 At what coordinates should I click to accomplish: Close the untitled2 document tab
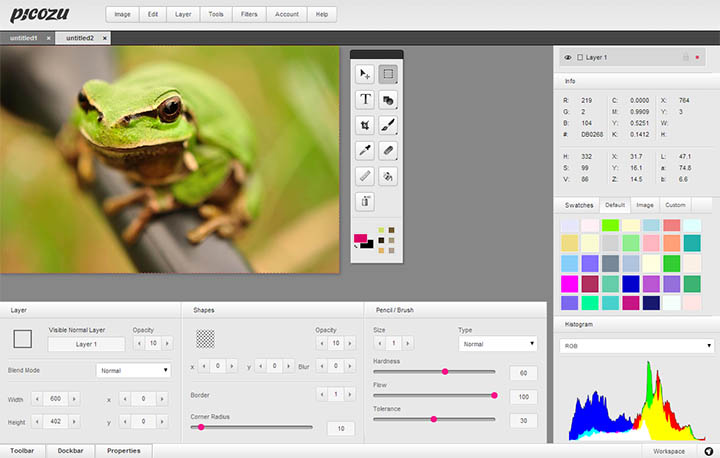pos(105,38)
